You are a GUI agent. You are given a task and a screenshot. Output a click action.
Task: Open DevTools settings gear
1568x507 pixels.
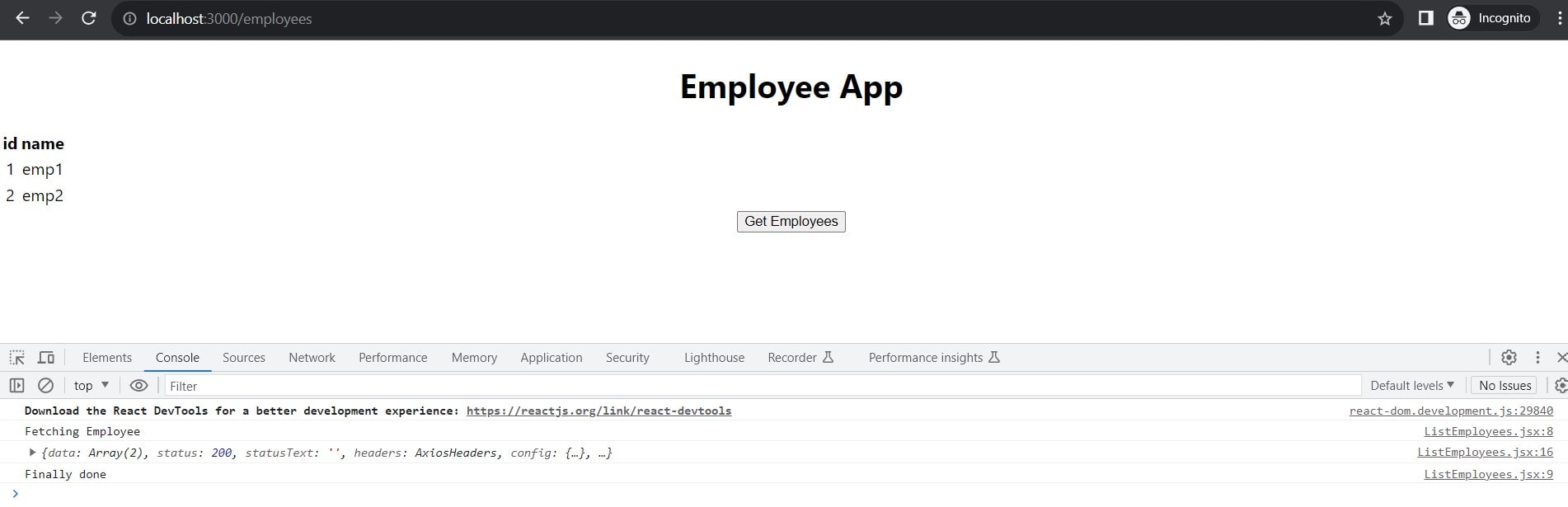tap(1509, 358)
